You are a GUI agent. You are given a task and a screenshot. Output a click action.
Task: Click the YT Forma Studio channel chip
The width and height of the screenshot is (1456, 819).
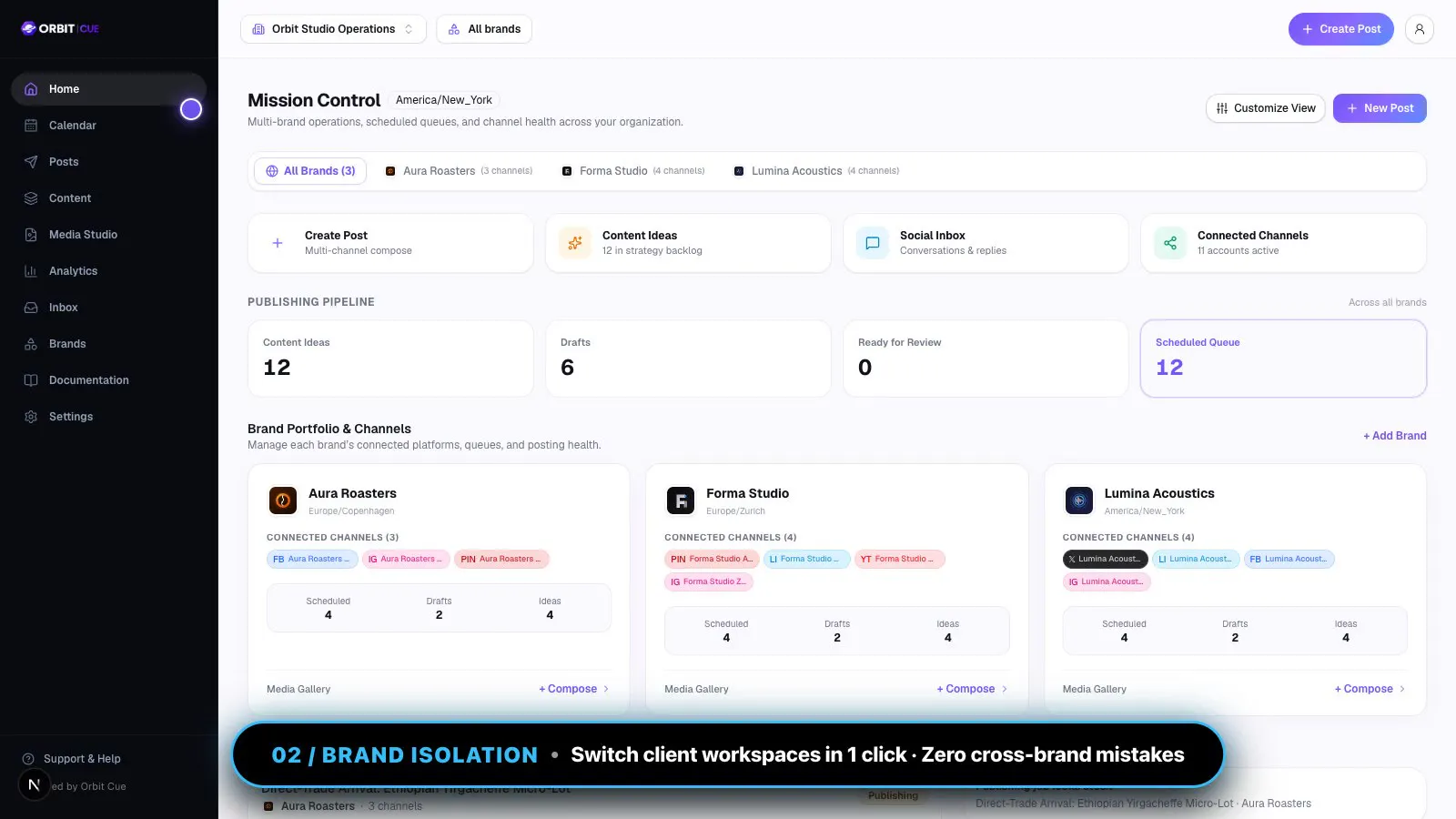point(899,560)
